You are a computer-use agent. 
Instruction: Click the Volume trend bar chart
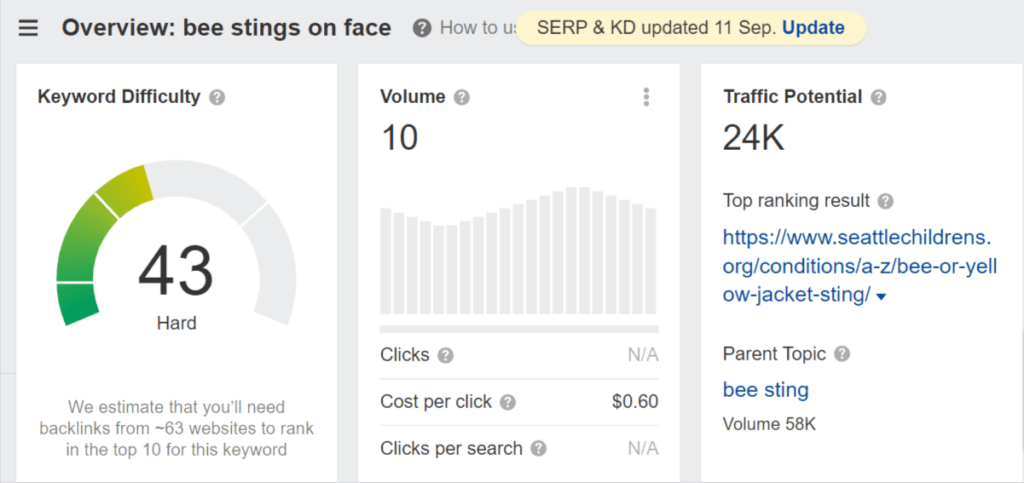(x=519, y=251)
